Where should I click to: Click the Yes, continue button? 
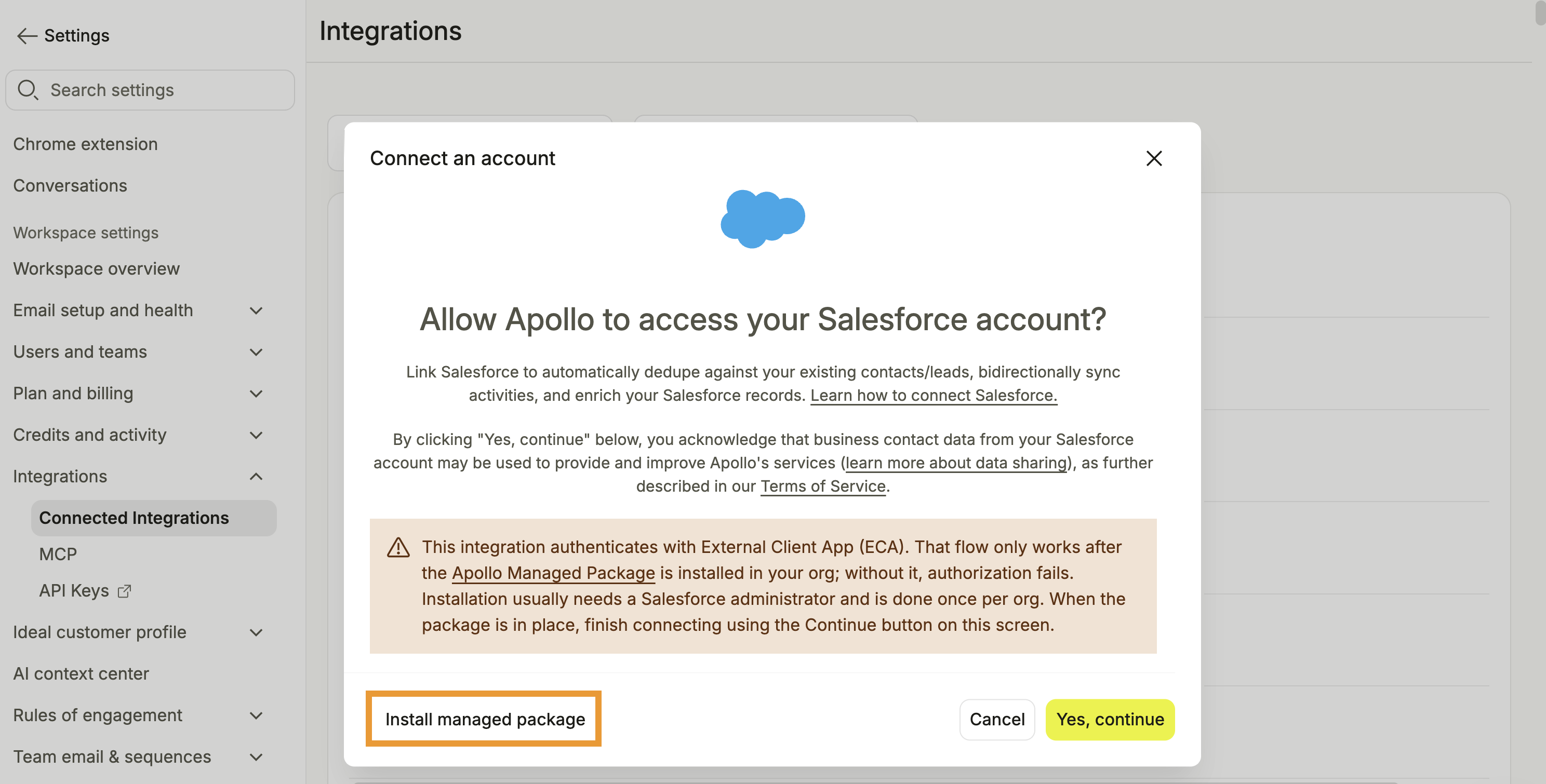click(x=1110, y=719)
